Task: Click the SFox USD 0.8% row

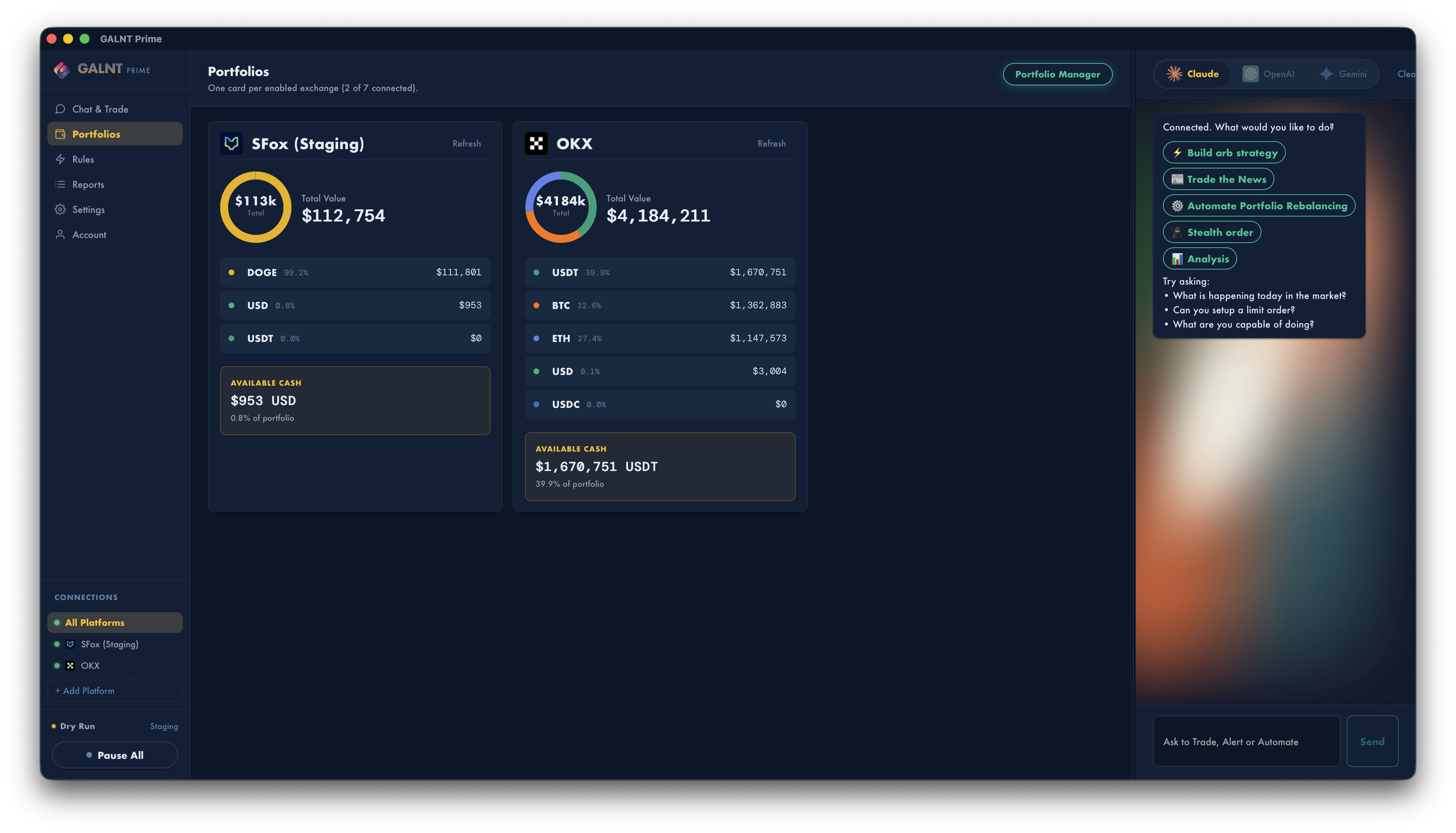Action: pyautogui.click(x=355, y=305)
